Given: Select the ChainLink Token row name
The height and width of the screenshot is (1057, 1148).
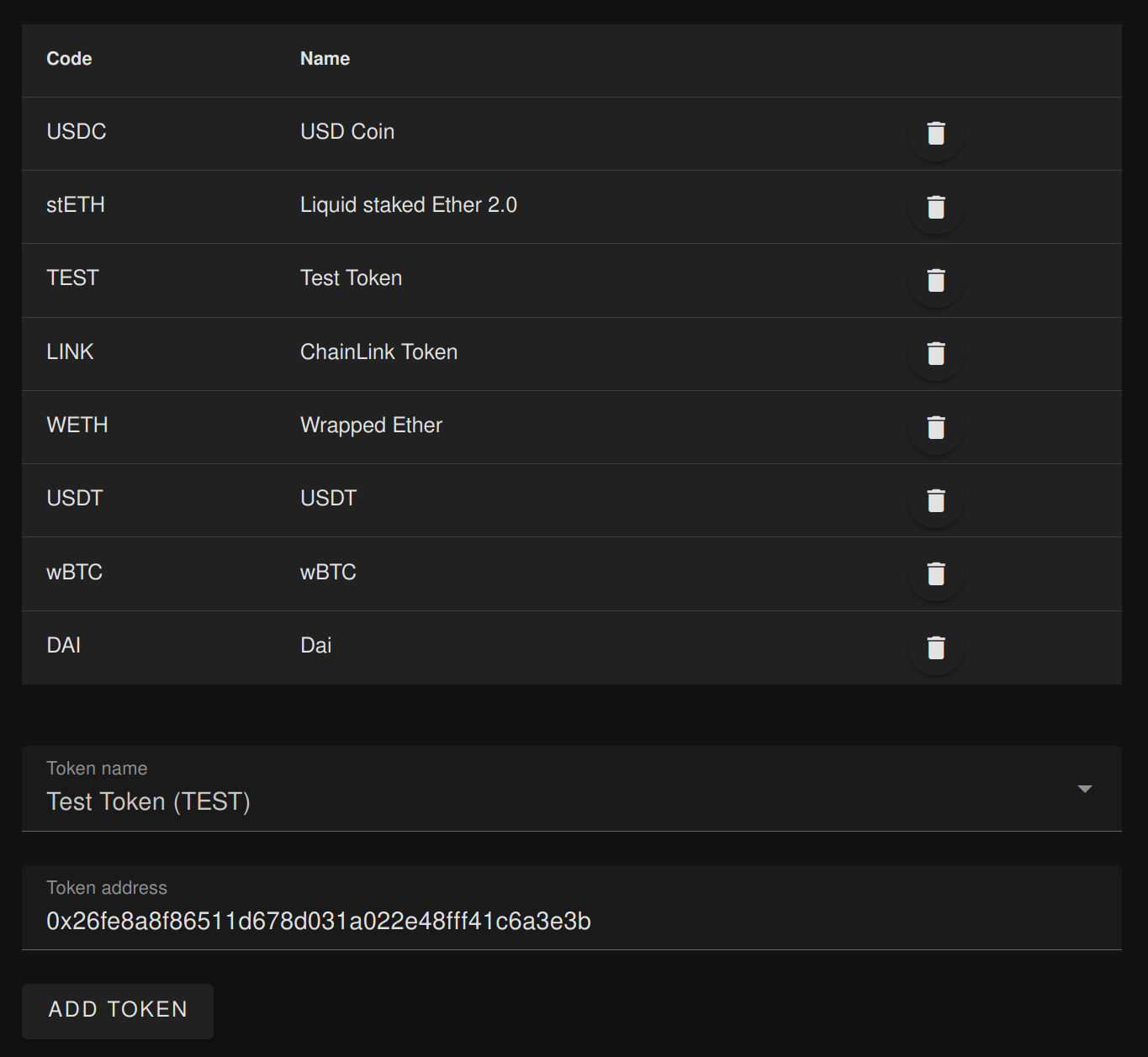Looking at the screenshot, I should 379,352.
